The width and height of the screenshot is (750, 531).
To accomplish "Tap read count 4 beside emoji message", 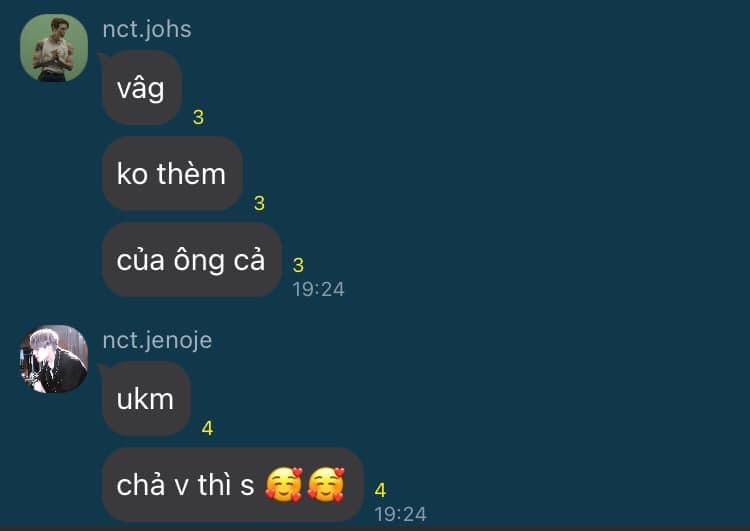I will 380,490.
